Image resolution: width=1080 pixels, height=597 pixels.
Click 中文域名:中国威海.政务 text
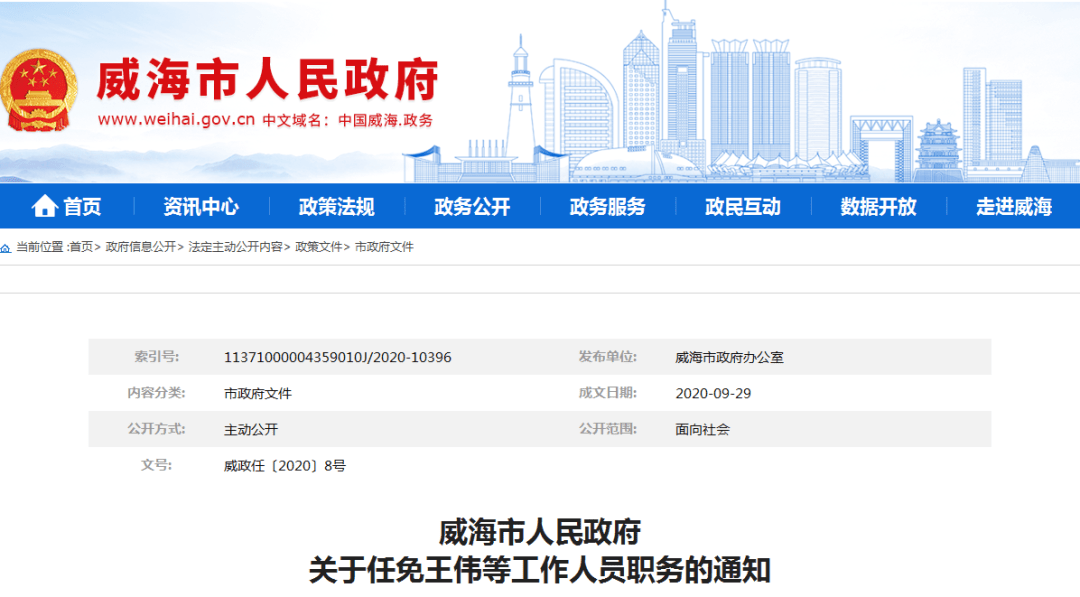[x=347, y=121]
